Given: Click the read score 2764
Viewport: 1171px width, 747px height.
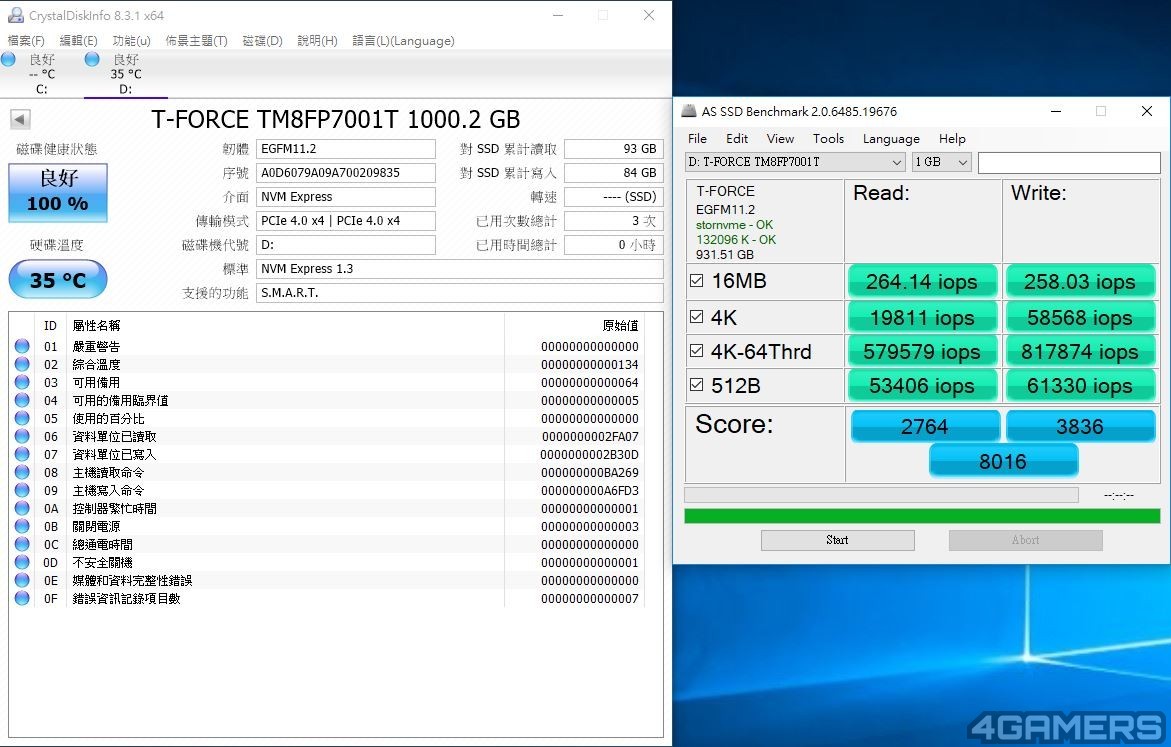Looking at the screenshot, I should [925, 426].
